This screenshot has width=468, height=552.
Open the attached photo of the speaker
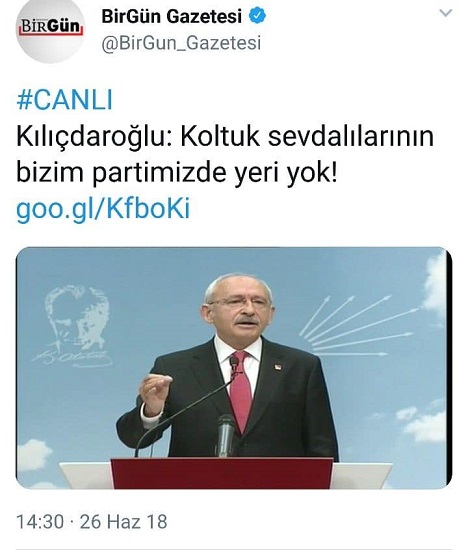tap(234, 368)
